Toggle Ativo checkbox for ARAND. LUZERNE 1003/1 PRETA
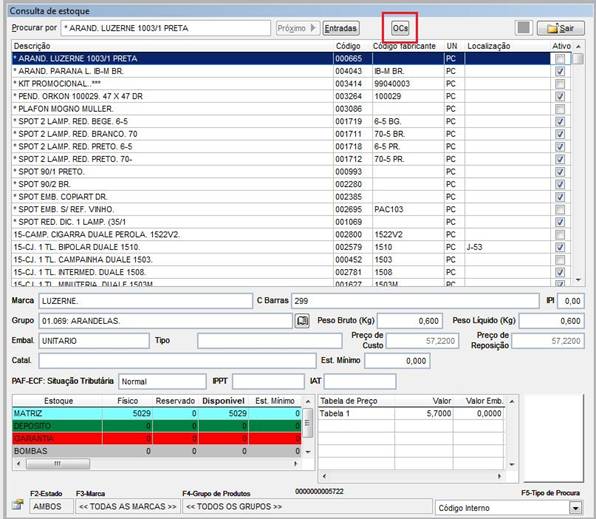This screenshot has height=519, width=596. [x=560, y=59]
